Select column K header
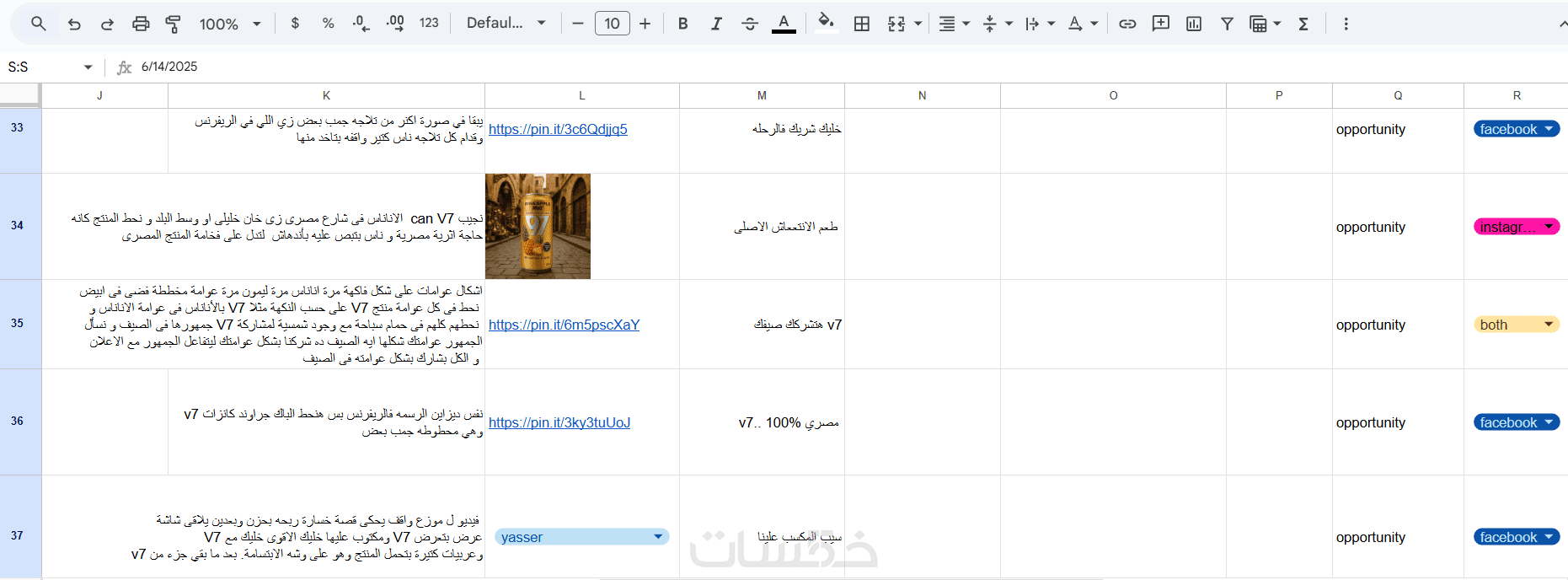 pos(326,95)
